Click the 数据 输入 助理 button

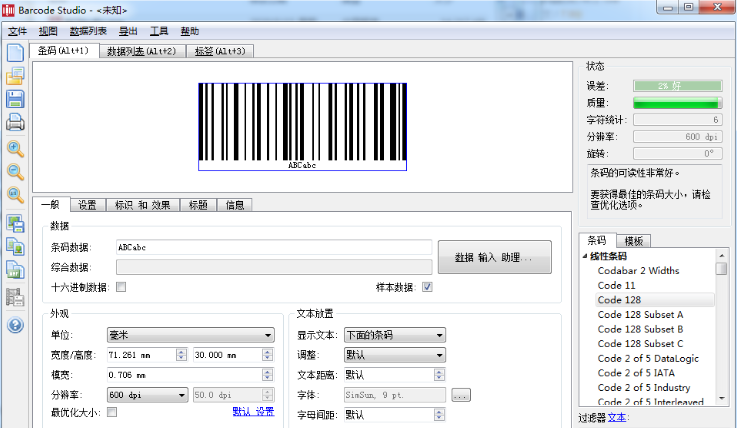click(x=494, y=257)
